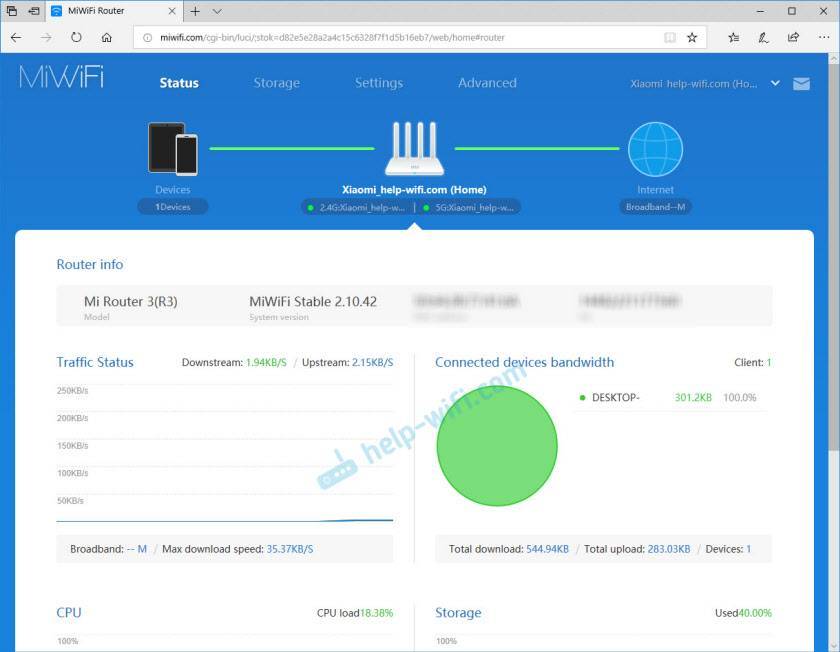Click the 1 Devices pill button

[x=173, y=207]
